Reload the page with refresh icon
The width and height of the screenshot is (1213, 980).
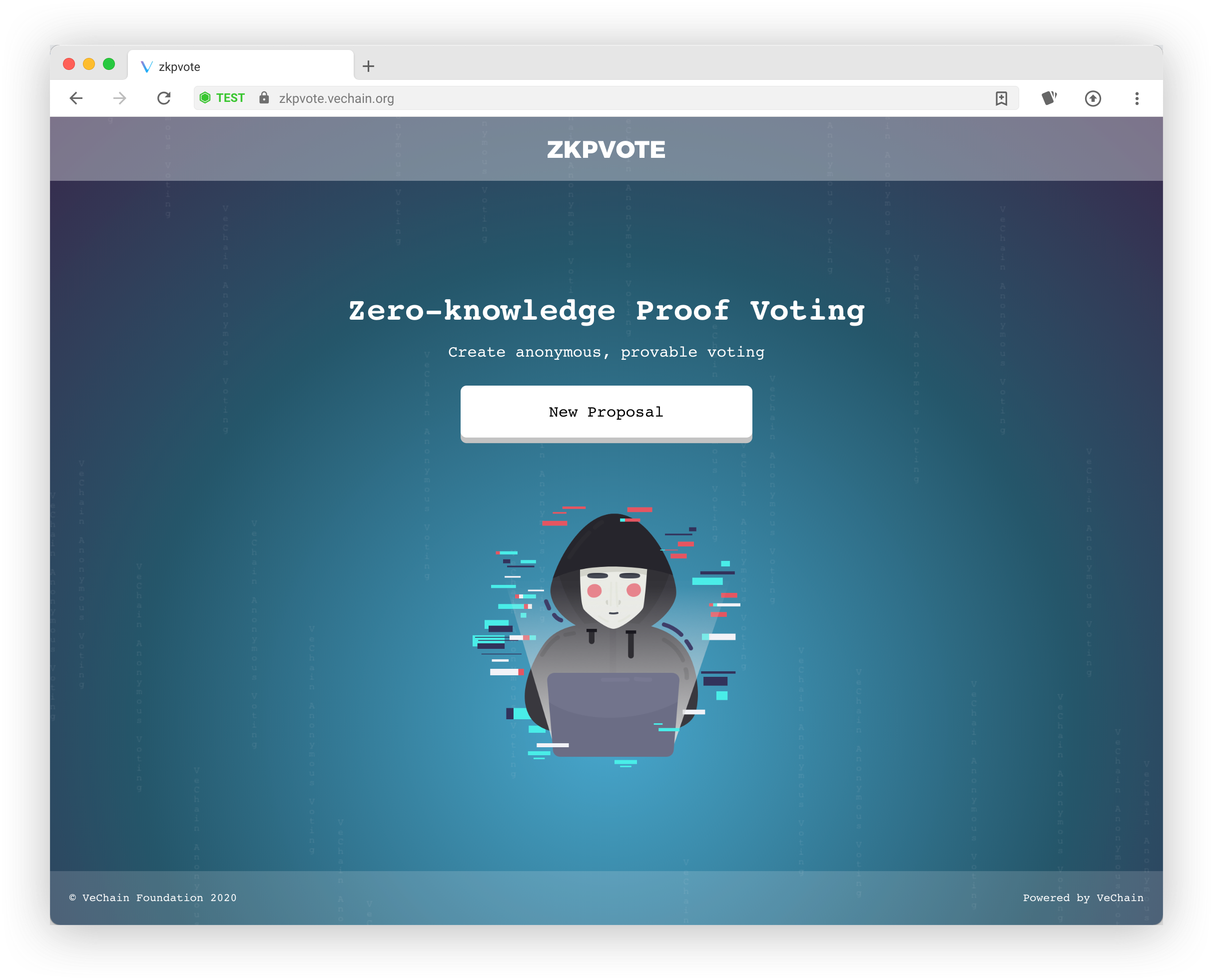[x=164, y=98]
